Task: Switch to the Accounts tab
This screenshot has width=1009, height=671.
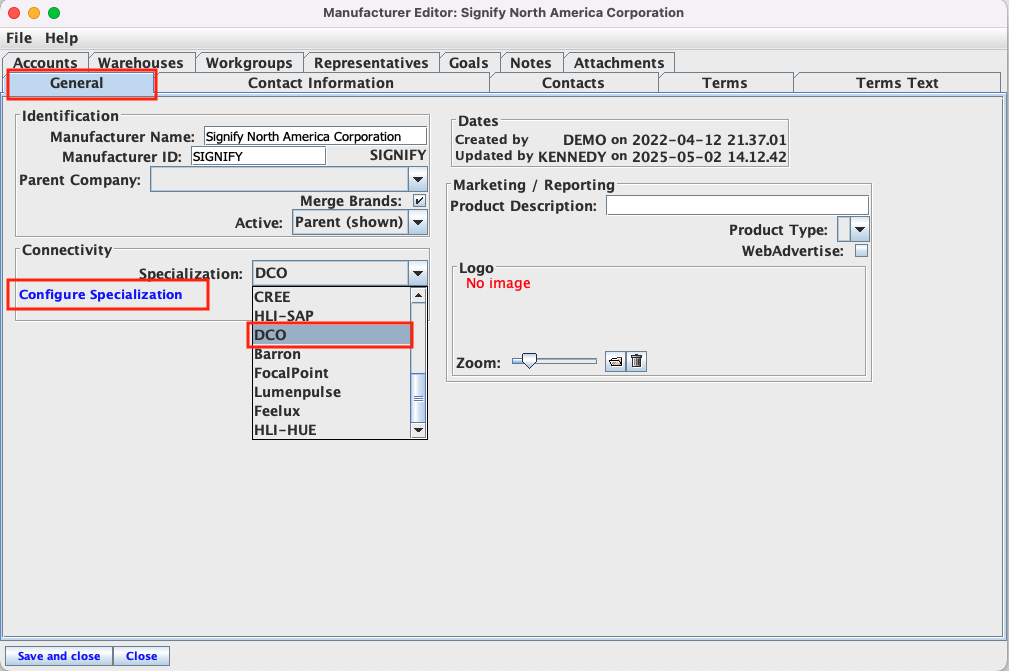Action: click(x=46, y=62)
